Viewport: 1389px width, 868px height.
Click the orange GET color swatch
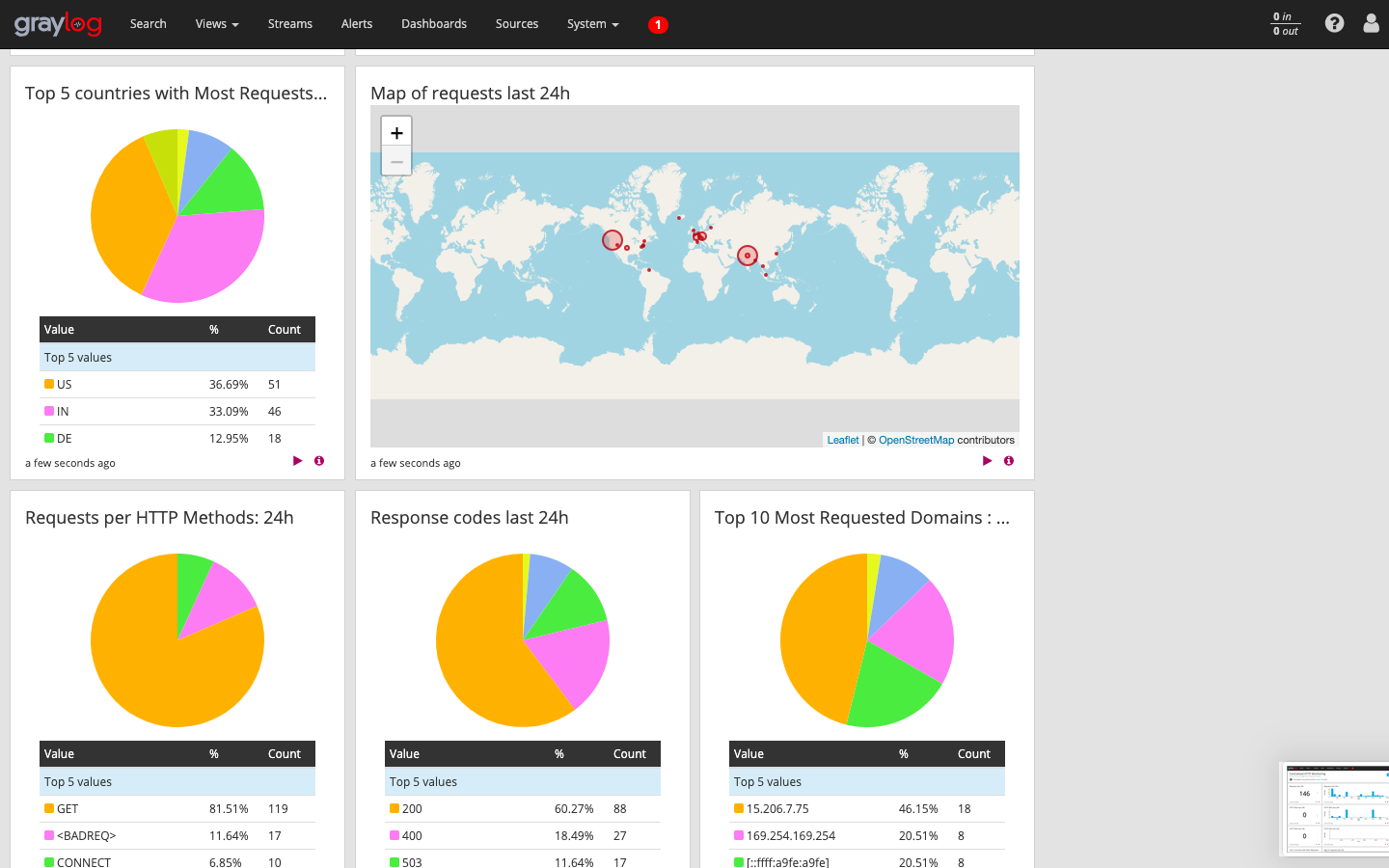click(49, 808)
